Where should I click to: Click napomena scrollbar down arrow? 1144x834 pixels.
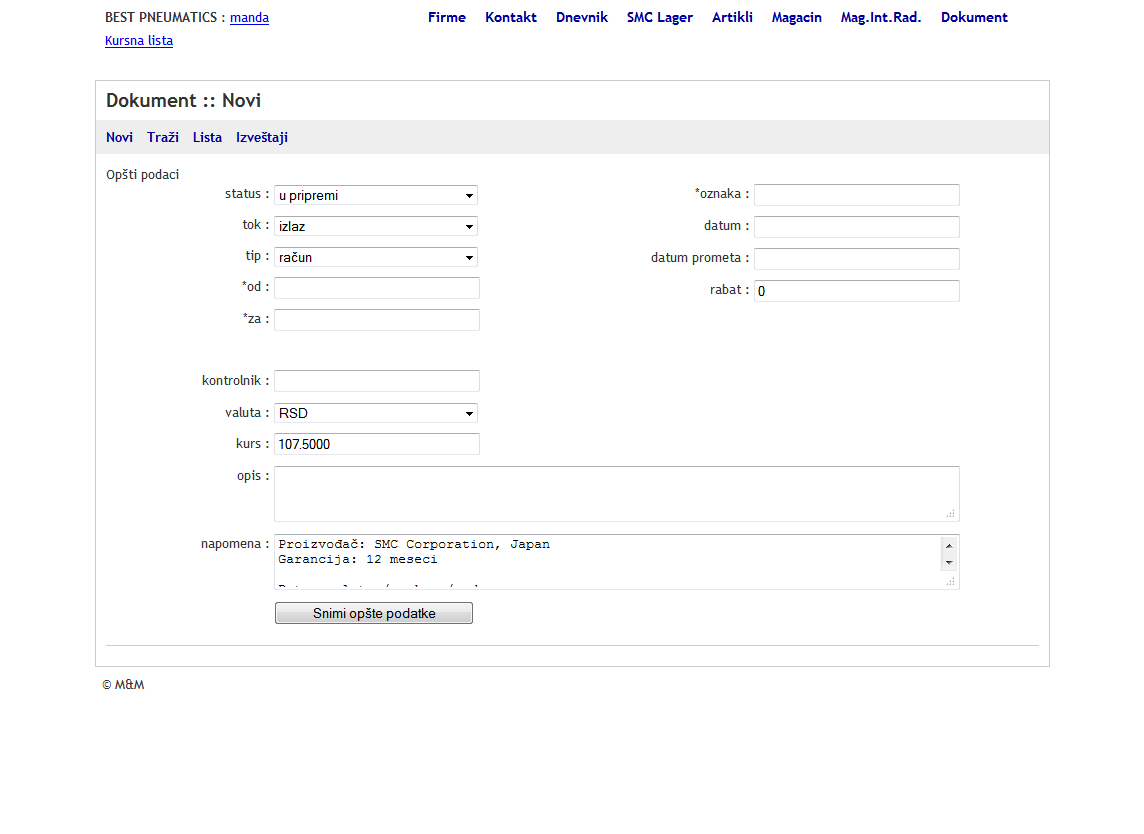click(x=949, y=563)
